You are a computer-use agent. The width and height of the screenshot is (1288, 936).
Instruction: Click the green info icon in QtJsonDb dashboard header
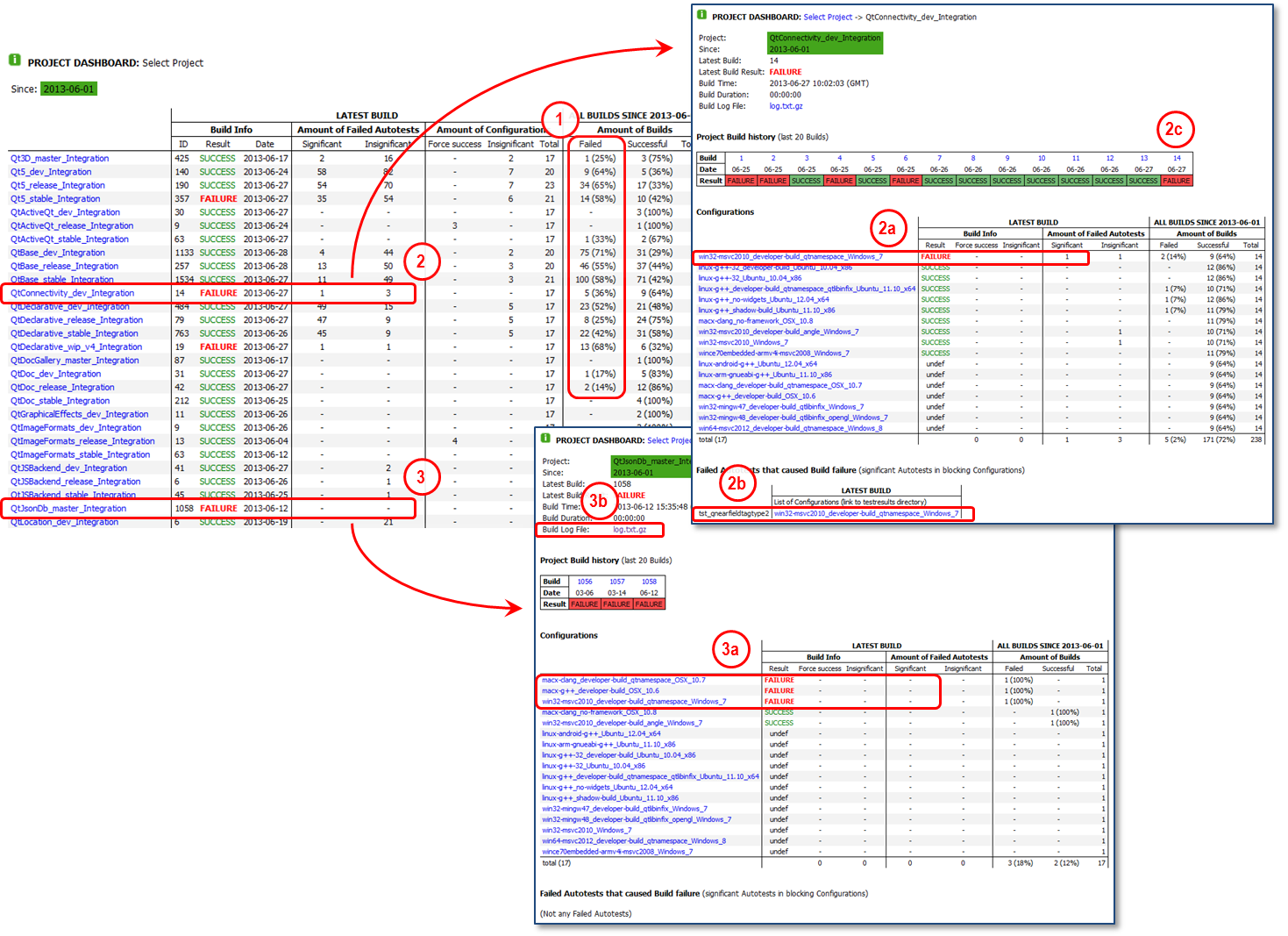pyautogui.click(x=545, y=439)
